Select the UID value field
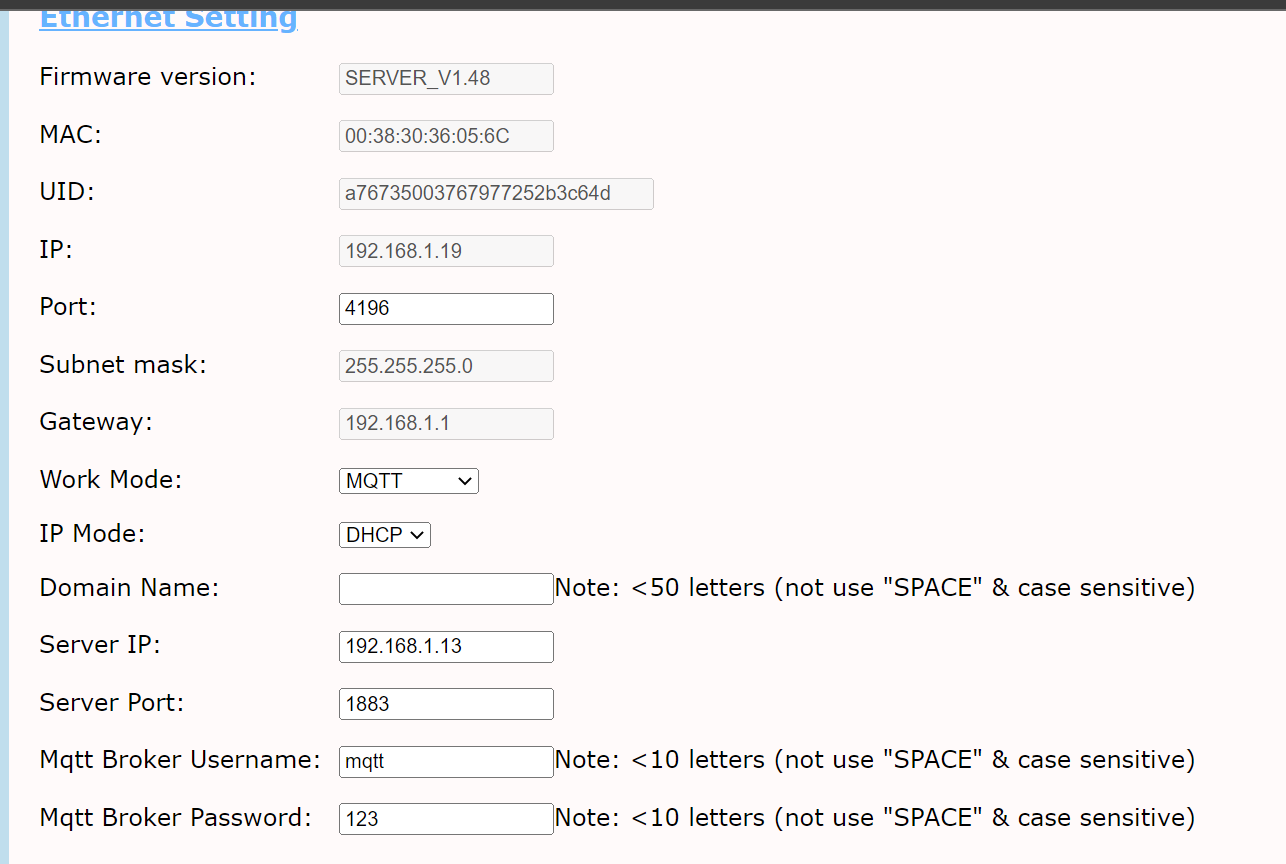The image size is (1286, 864). [496, 194]
